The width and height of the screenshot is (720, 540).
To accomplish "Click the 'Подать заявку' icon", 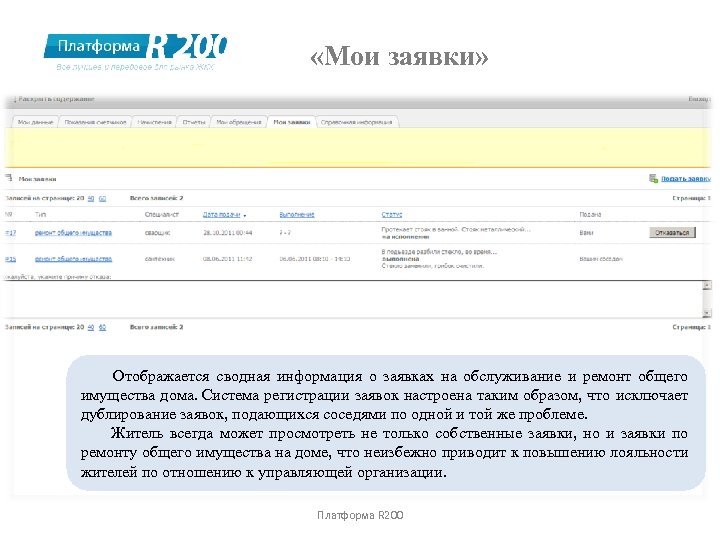I will (x=653, y=178).
